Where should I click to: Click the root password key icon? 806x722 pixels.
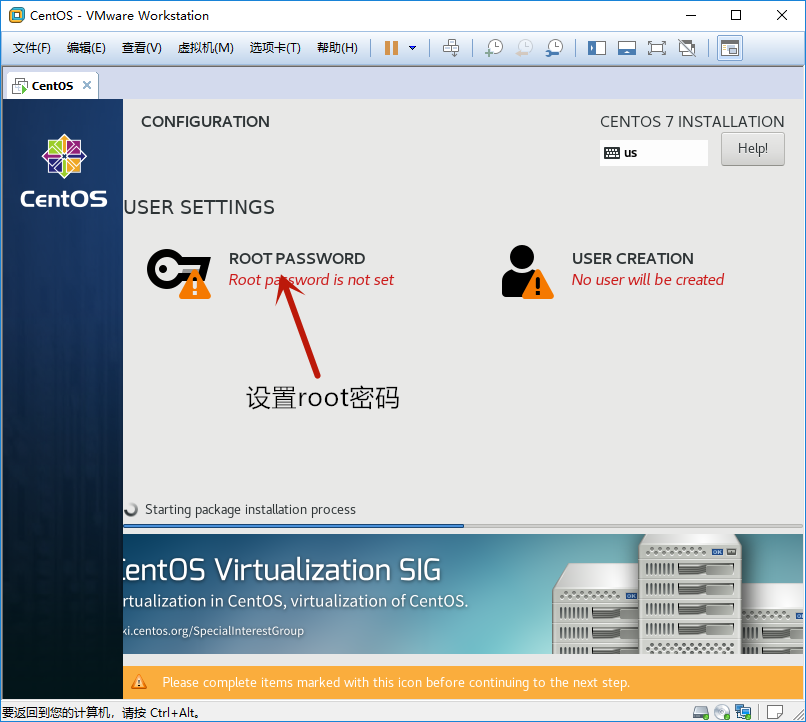click(179, 273)
